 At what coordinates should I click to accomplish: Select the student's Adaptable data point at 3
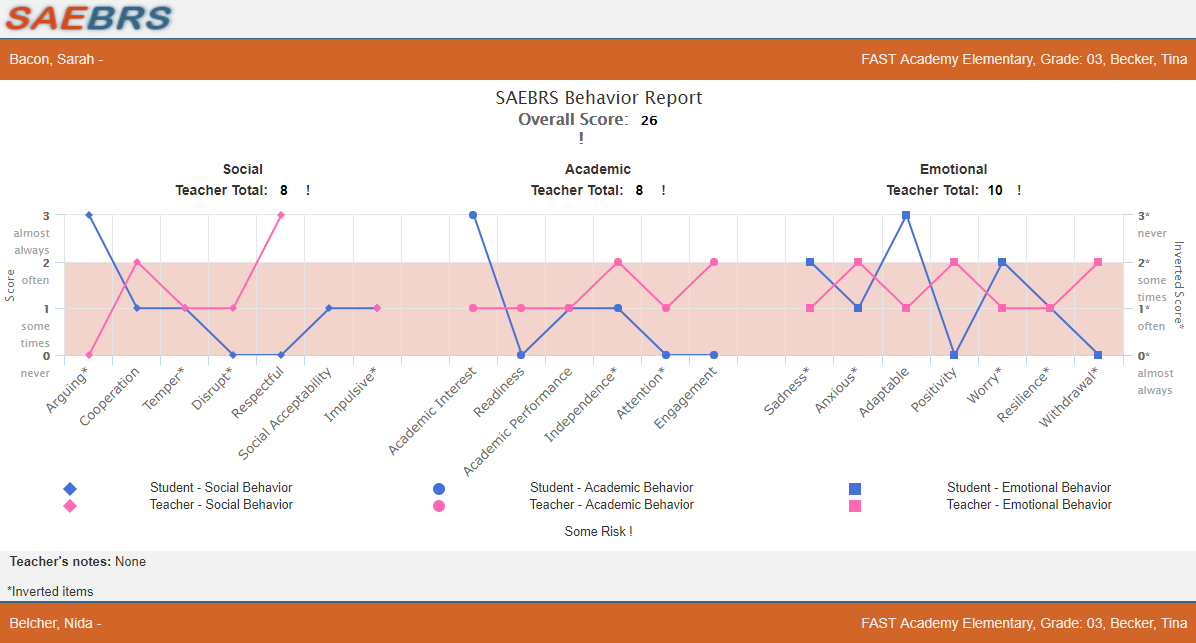click(x=906, y=215)
